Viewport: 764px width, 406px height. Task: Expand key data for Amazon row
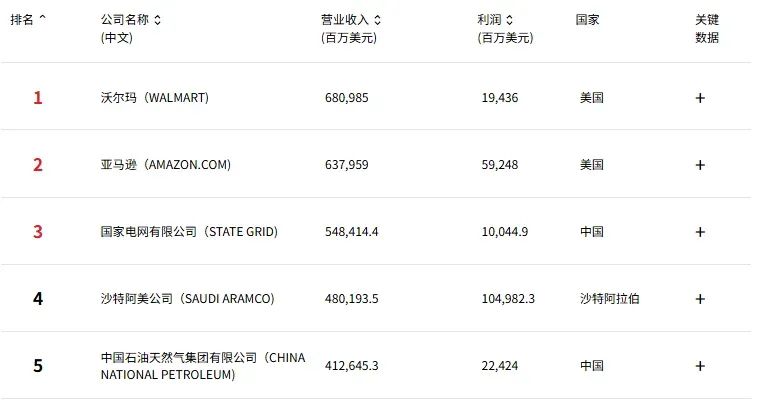coord(700,165)
